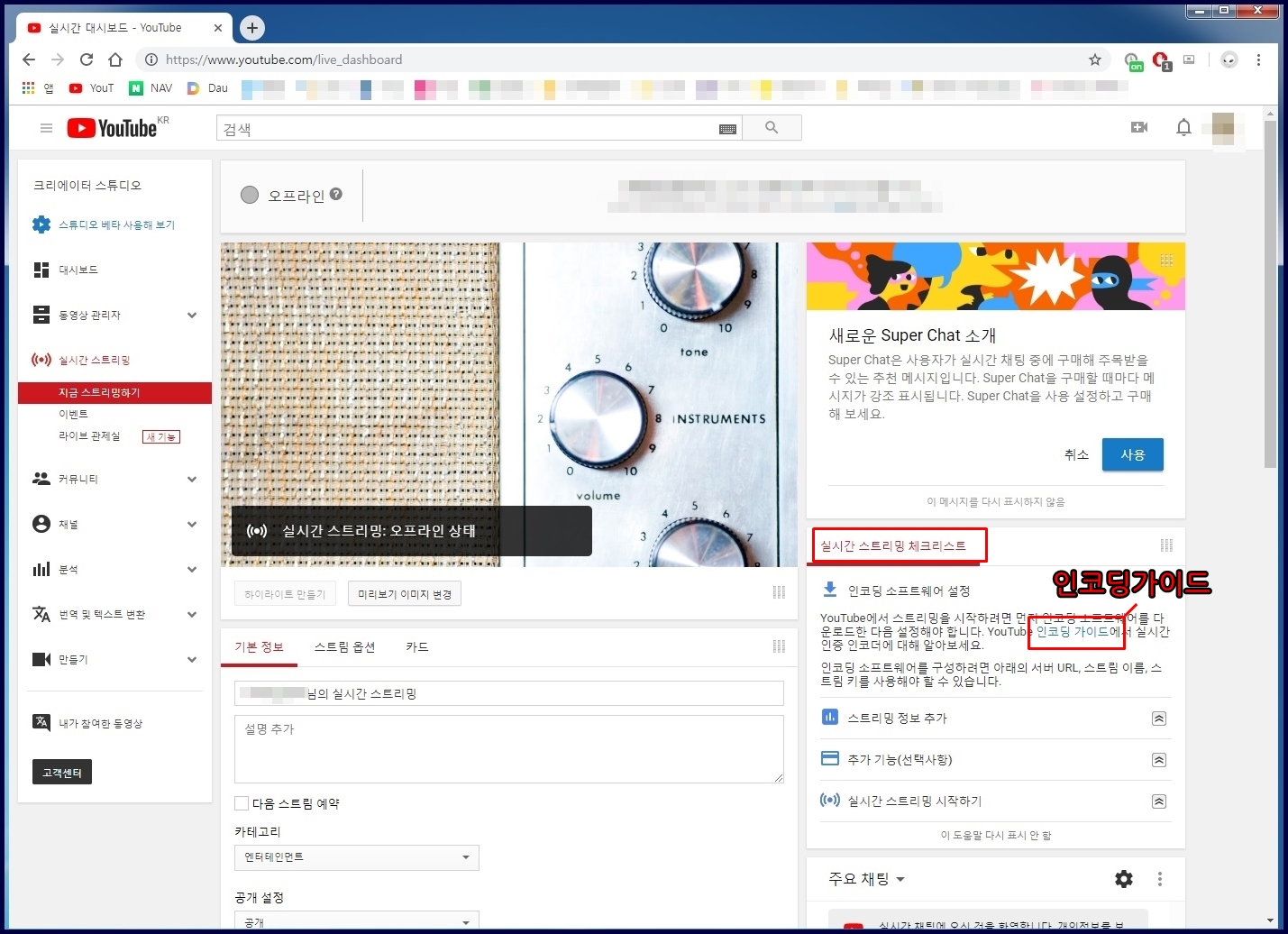Open 라이브 관제실 menu item

point(89,436)
